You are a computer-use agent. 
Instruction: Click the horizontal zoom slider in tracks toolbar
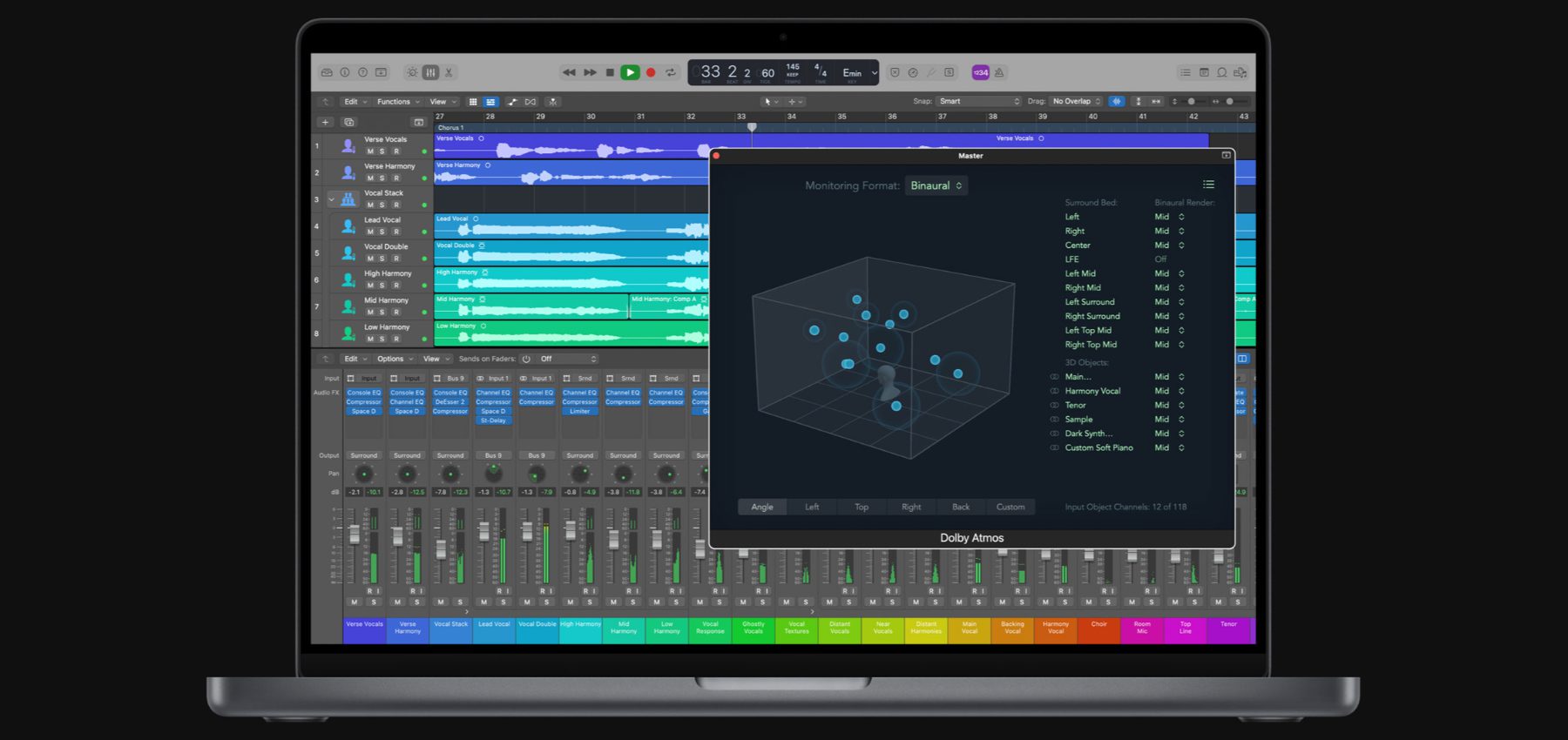pos(1230,102)
